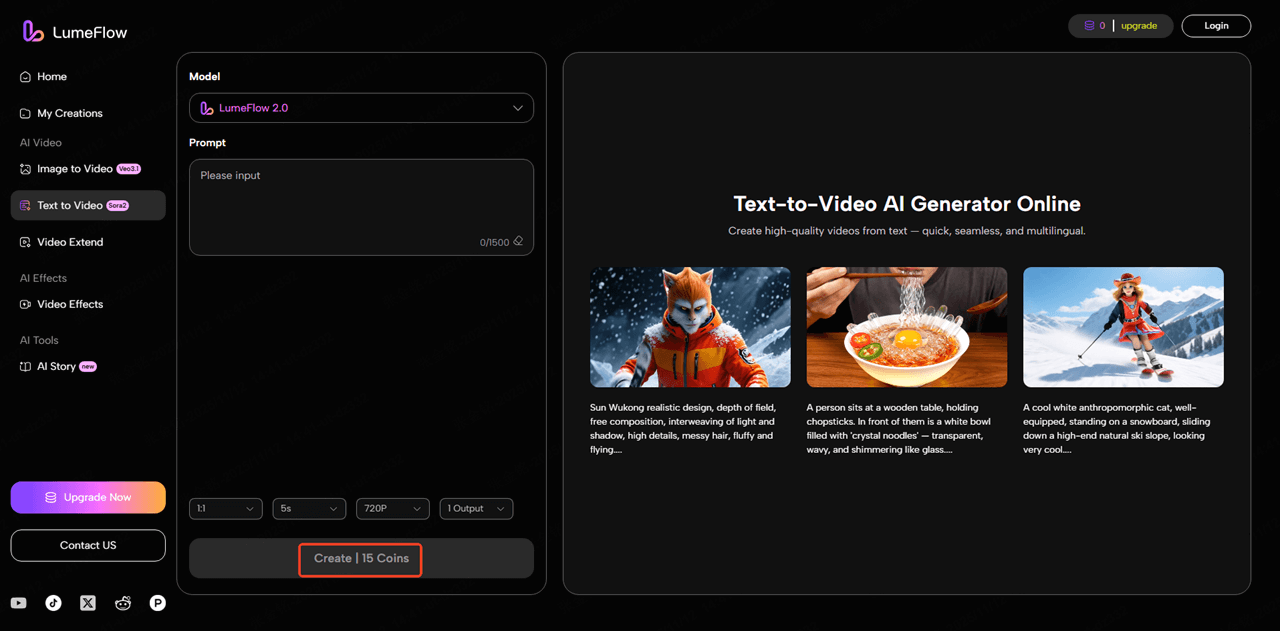View the snowboarding cat example thumbnail

point(1123,326)
